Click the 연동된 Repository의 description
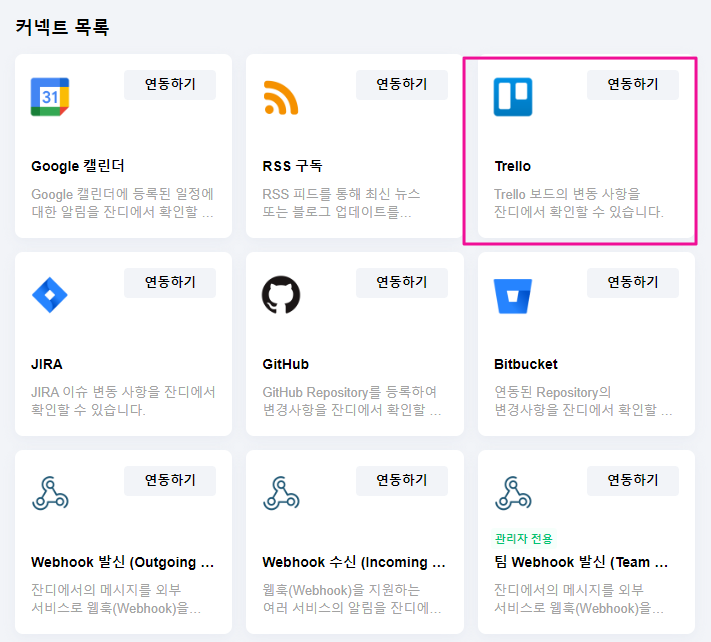Viewport: 711px width, 642px height. pos(583,401)
